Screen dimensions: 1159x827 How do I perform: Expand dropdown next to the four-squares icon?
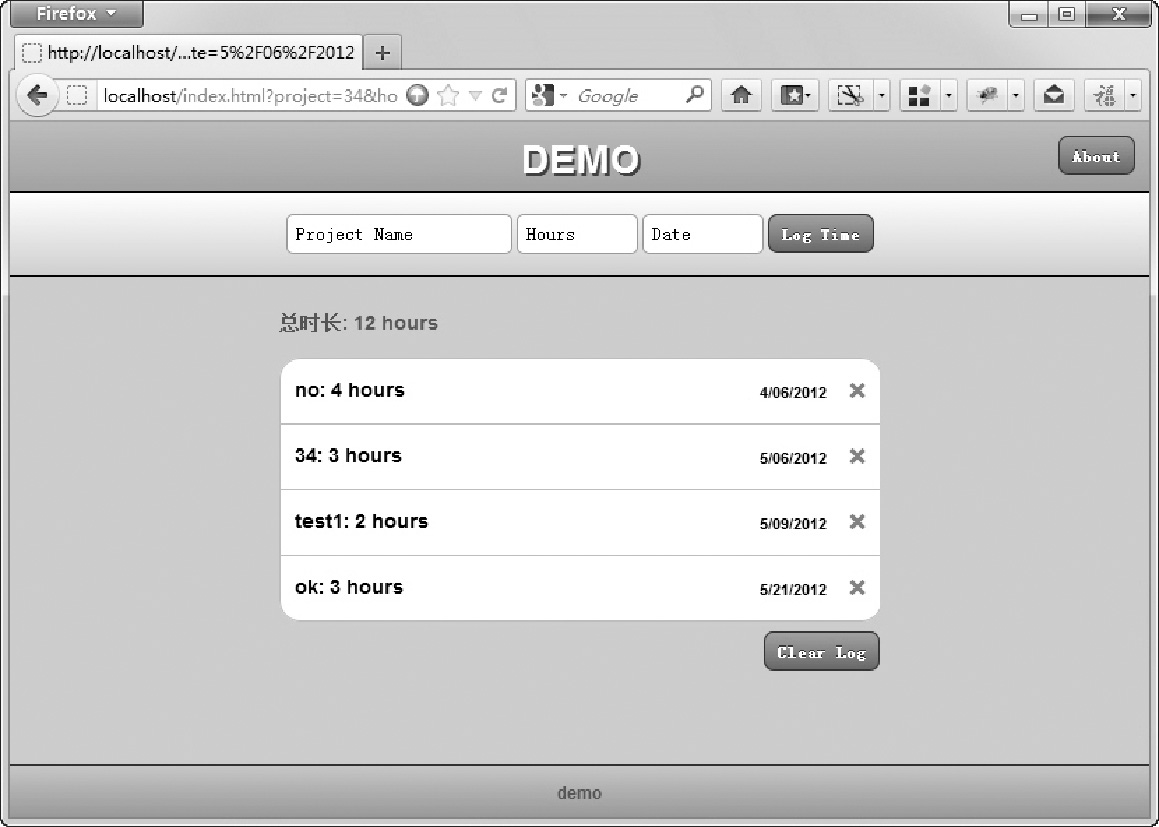pos(948,95)
